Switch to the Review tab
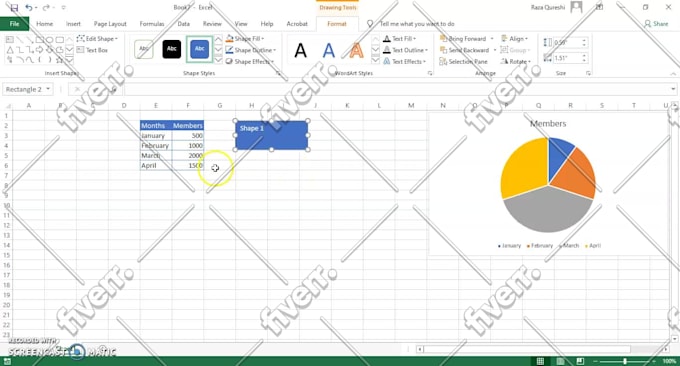Screen dimensions: 680x366 pyautogui.click(x=212, y=24)
